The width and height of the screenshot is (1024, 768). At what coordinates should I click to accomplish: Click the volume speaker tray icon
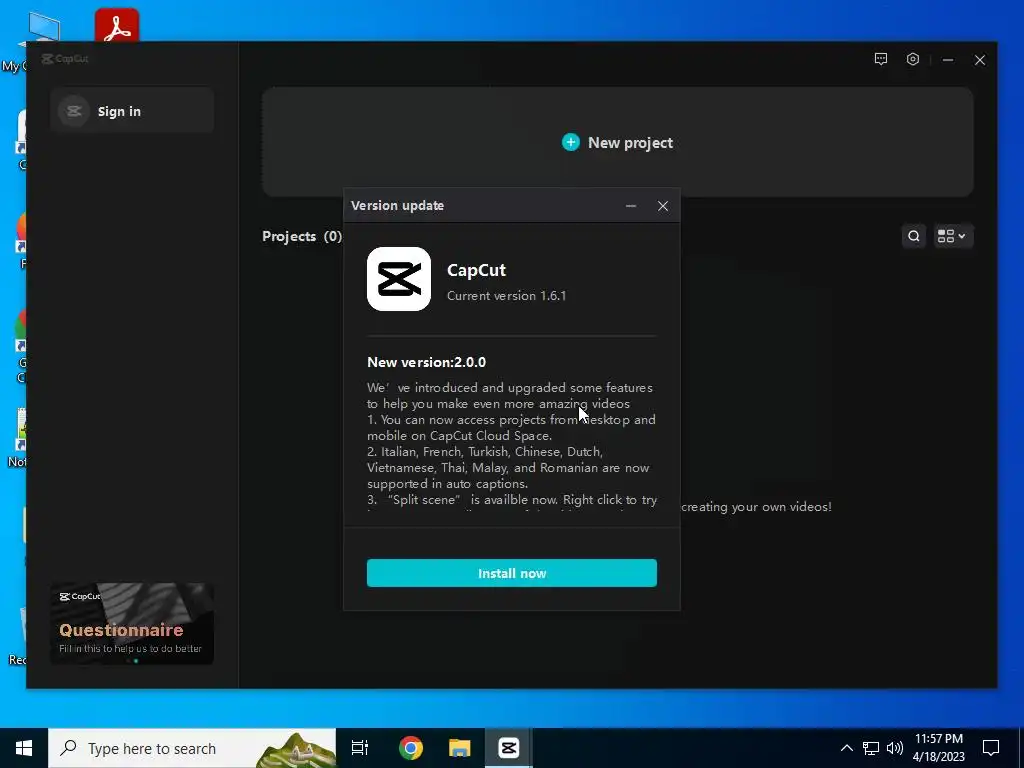point(895,748)
